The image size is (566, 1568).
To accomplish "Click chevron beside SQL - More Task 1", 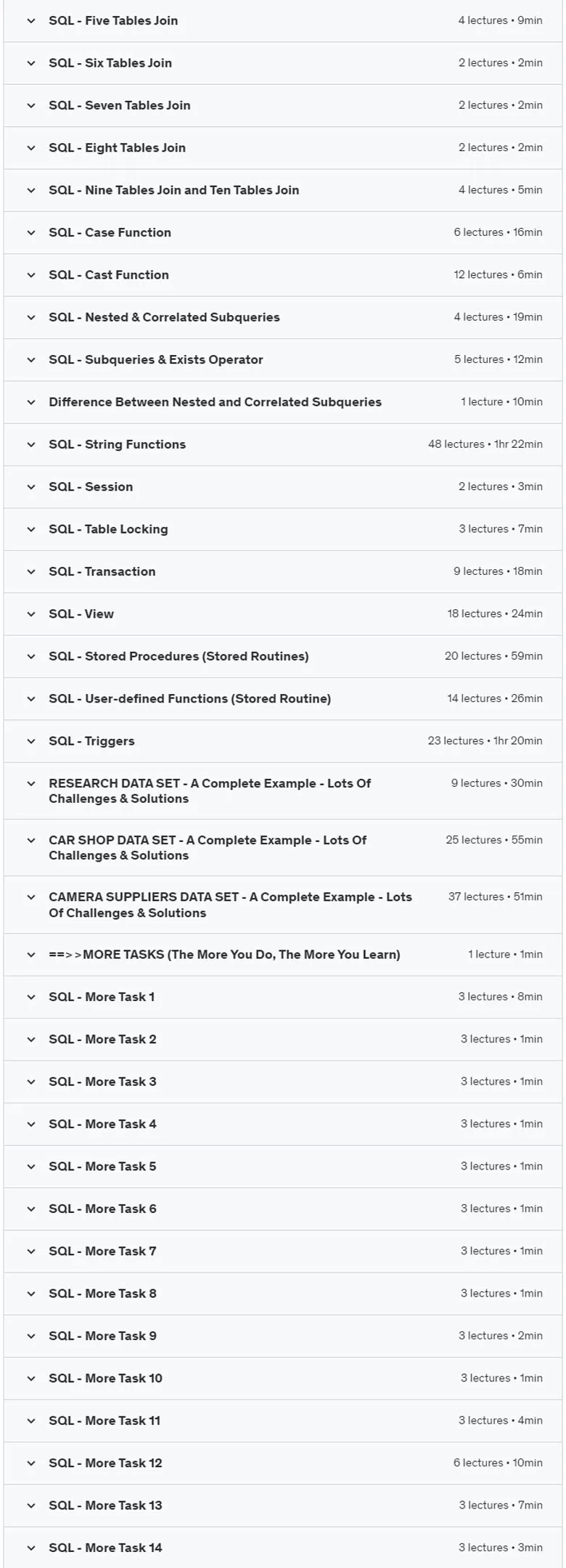I will click(31, 997).
